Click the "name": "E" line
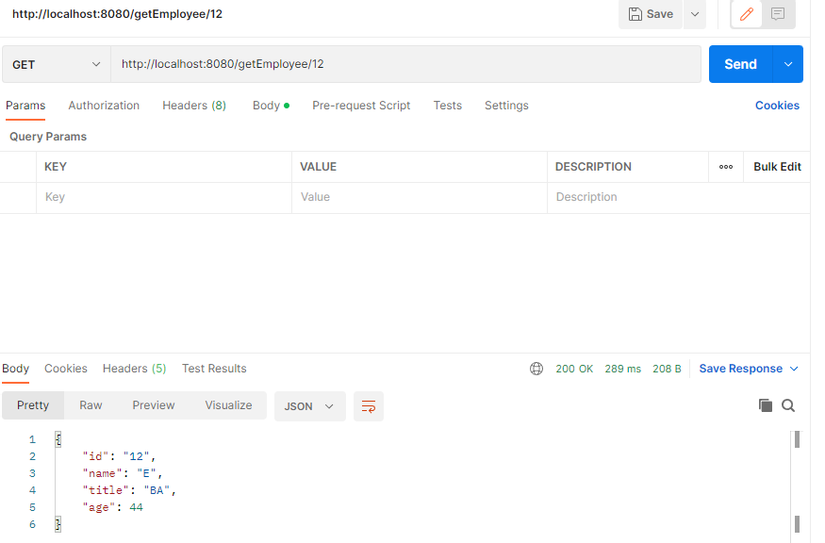Screen dimensions: 825x543 [x=122, y=473]
